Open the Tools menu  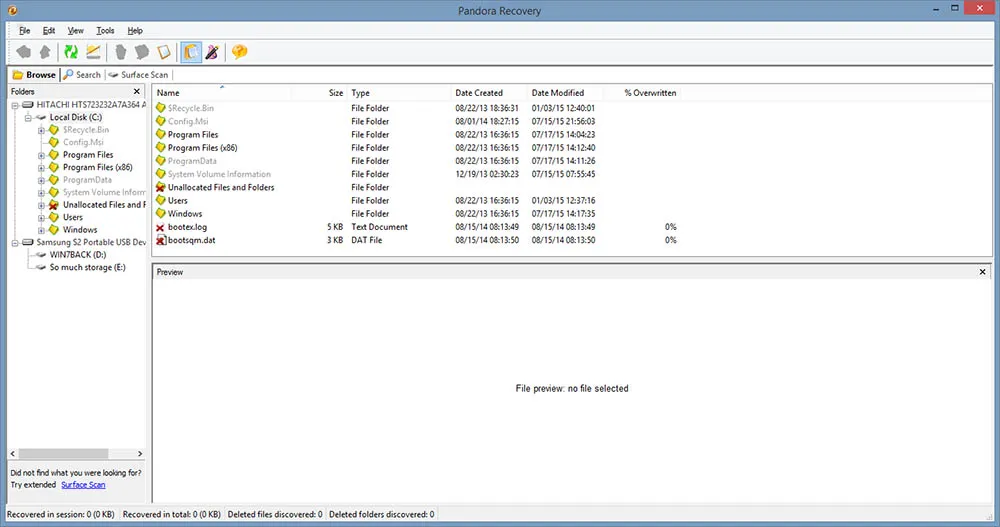105,31
